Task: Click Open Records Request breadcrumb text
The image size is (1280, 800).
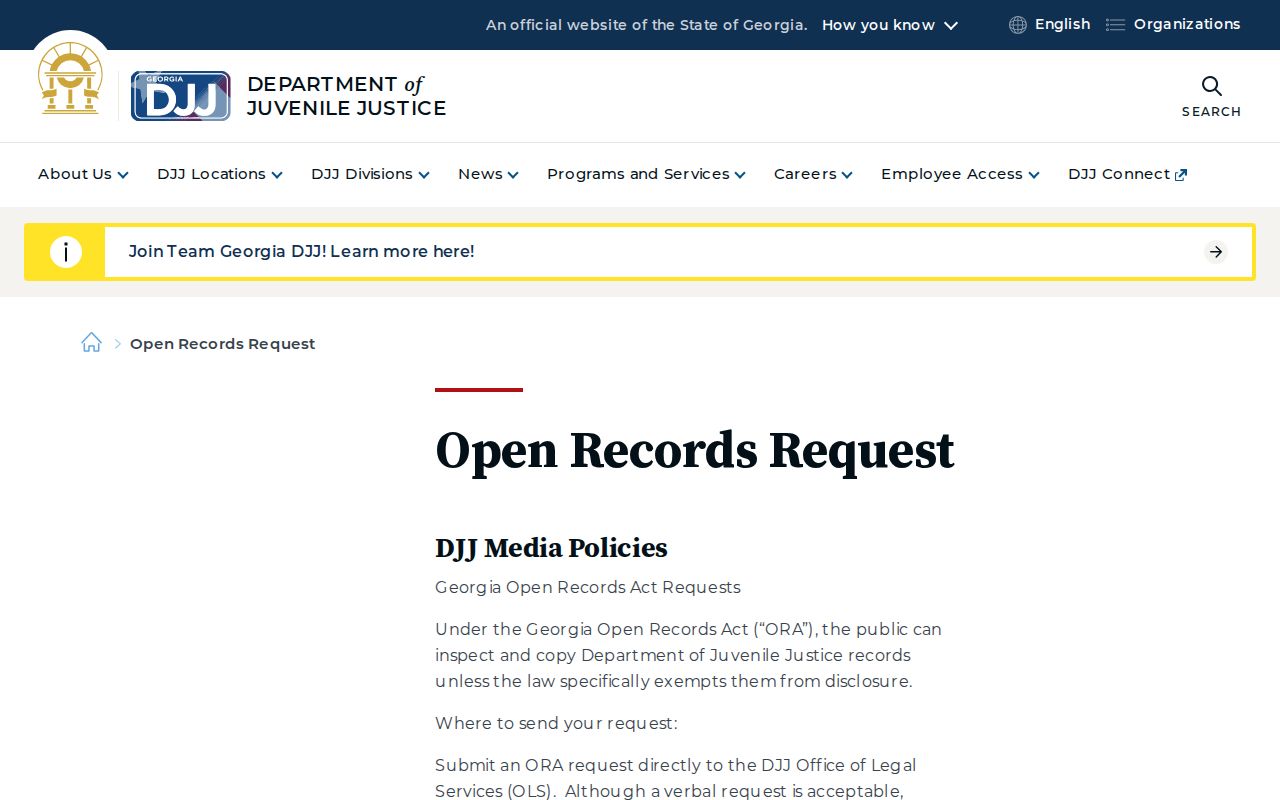Action: (x=222, y=344)
